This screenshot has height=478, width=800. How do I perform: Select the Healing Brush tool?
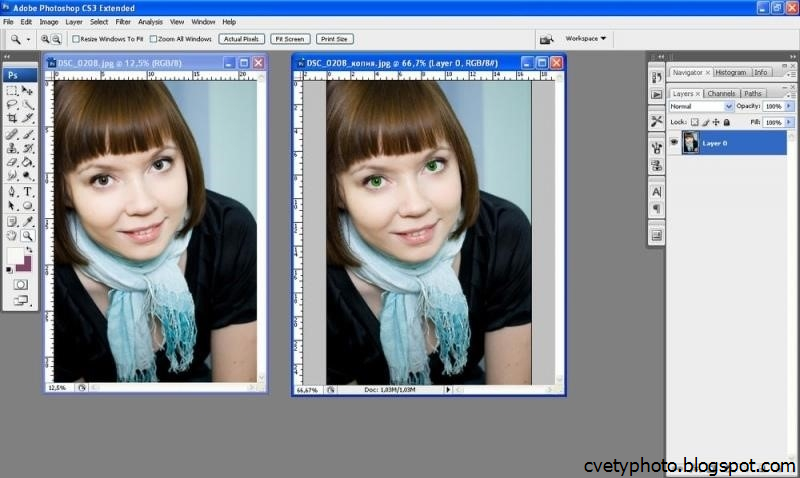(x=12, y=134)
